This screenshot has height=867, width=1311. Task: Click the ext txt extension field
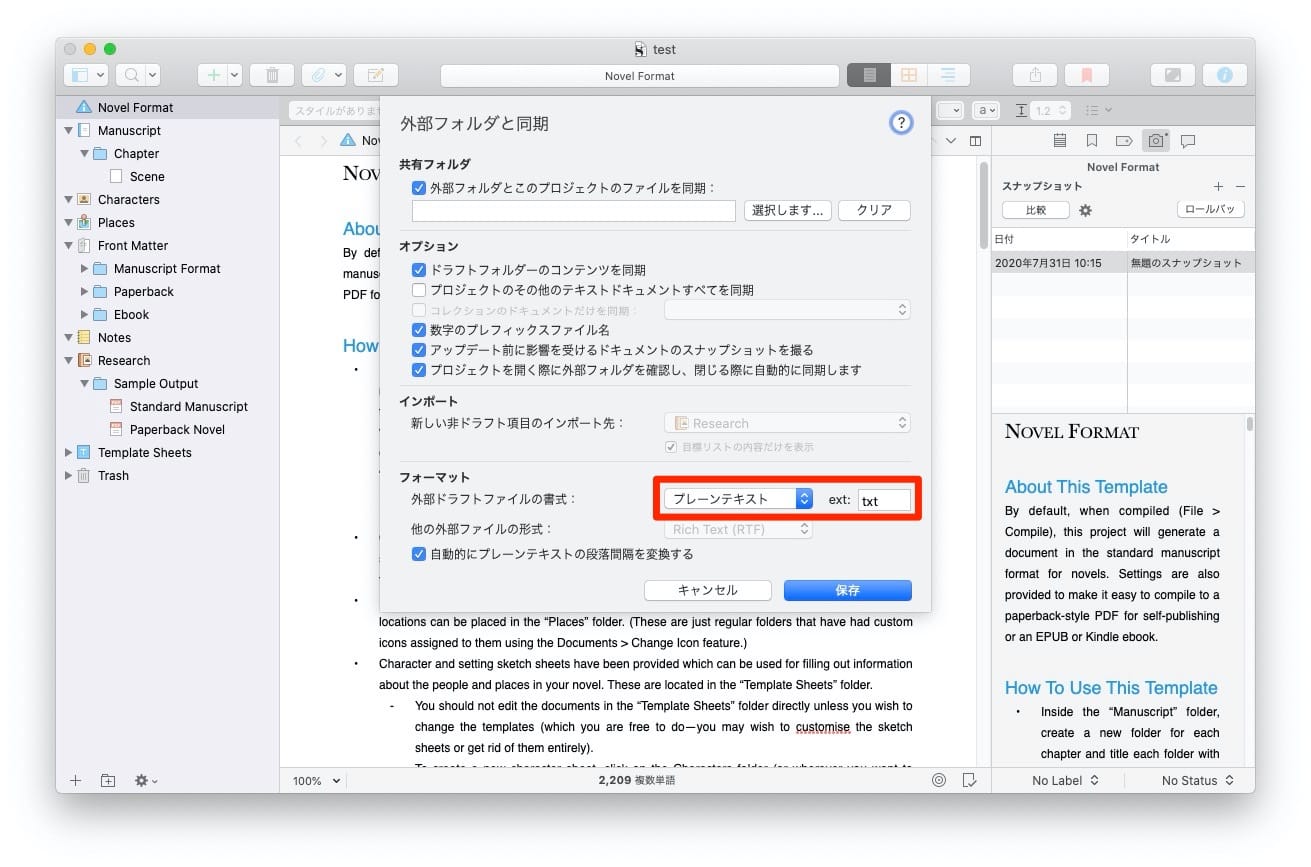coord(884,500)
